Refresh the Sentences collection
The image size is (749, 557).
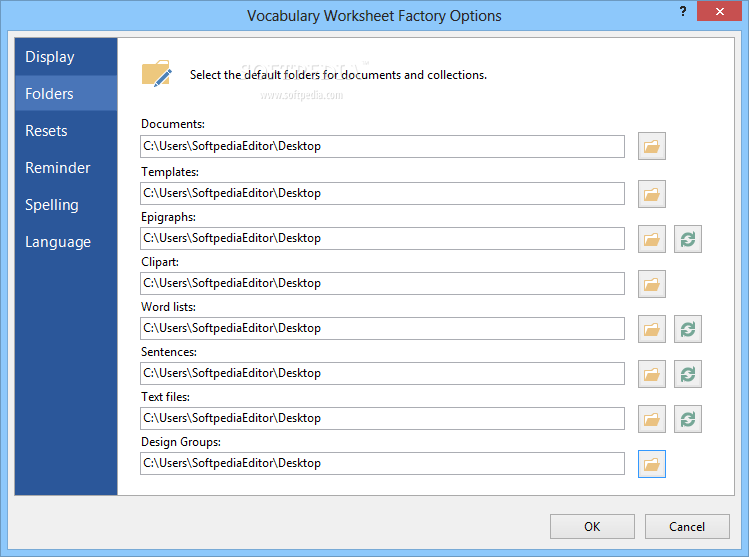click(x=688, y=374)
